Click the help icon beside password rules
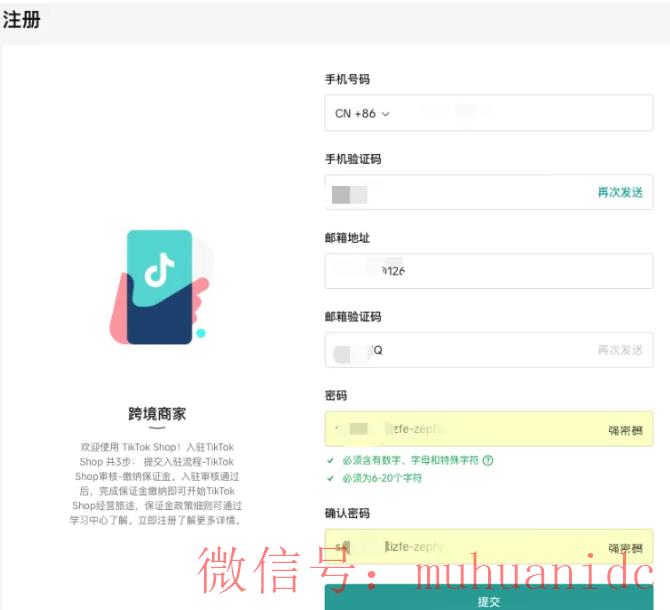670x610 pixels. pos(488,460)
